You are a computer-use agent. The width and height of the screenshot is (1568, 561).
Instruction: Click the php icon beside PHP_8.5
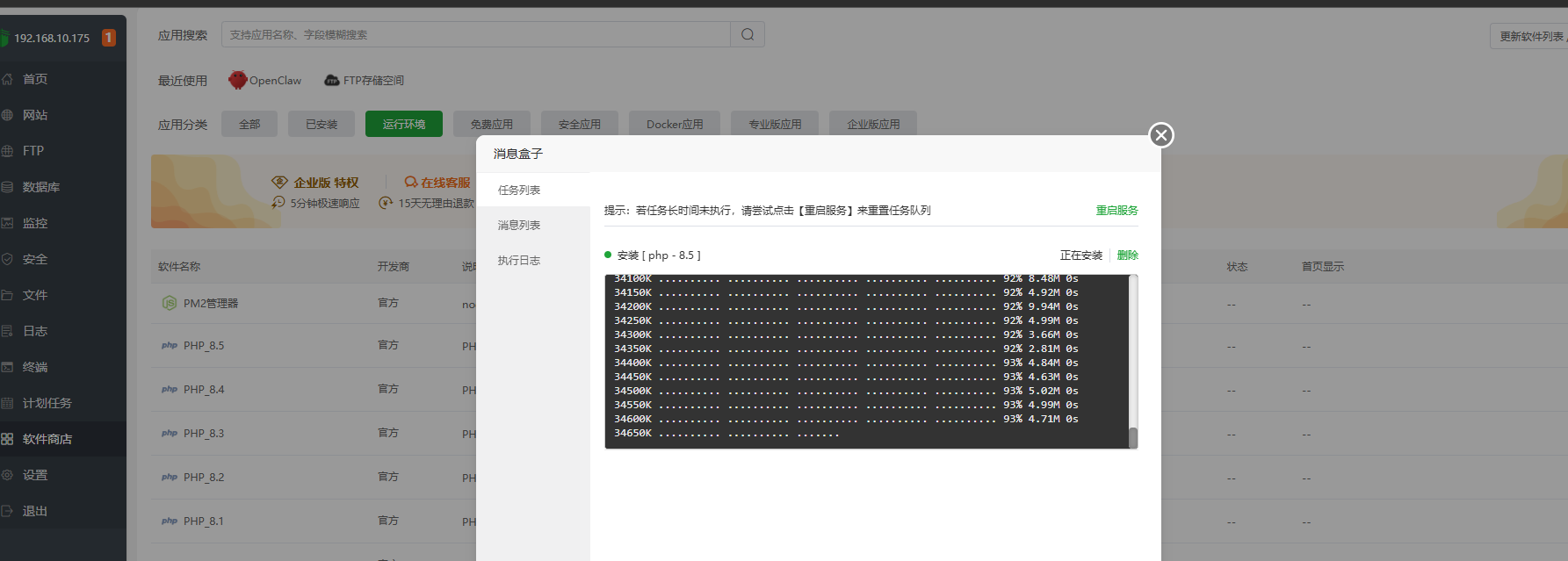170,345
